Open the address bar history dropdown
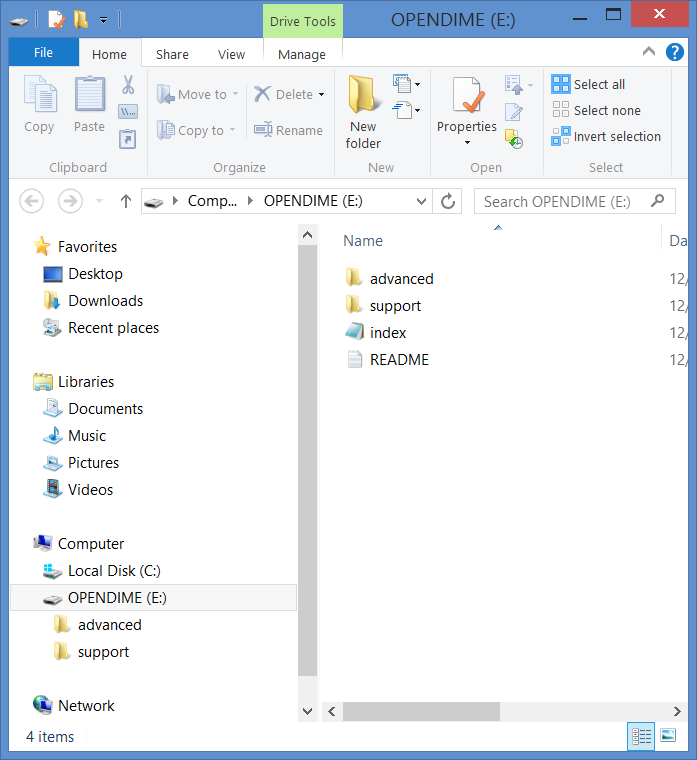This screenshot has width=697, height=760. tap(421, 201)
